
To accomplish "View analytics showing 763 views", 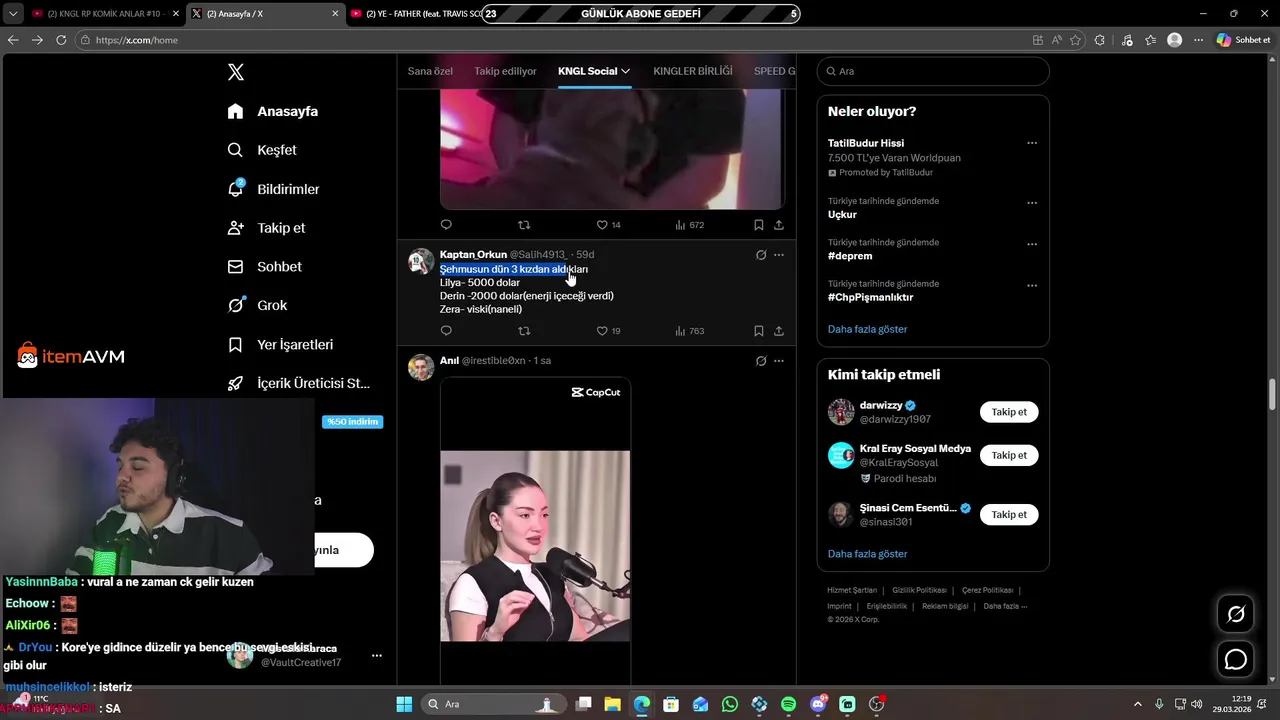I will [x=689, y=331].
